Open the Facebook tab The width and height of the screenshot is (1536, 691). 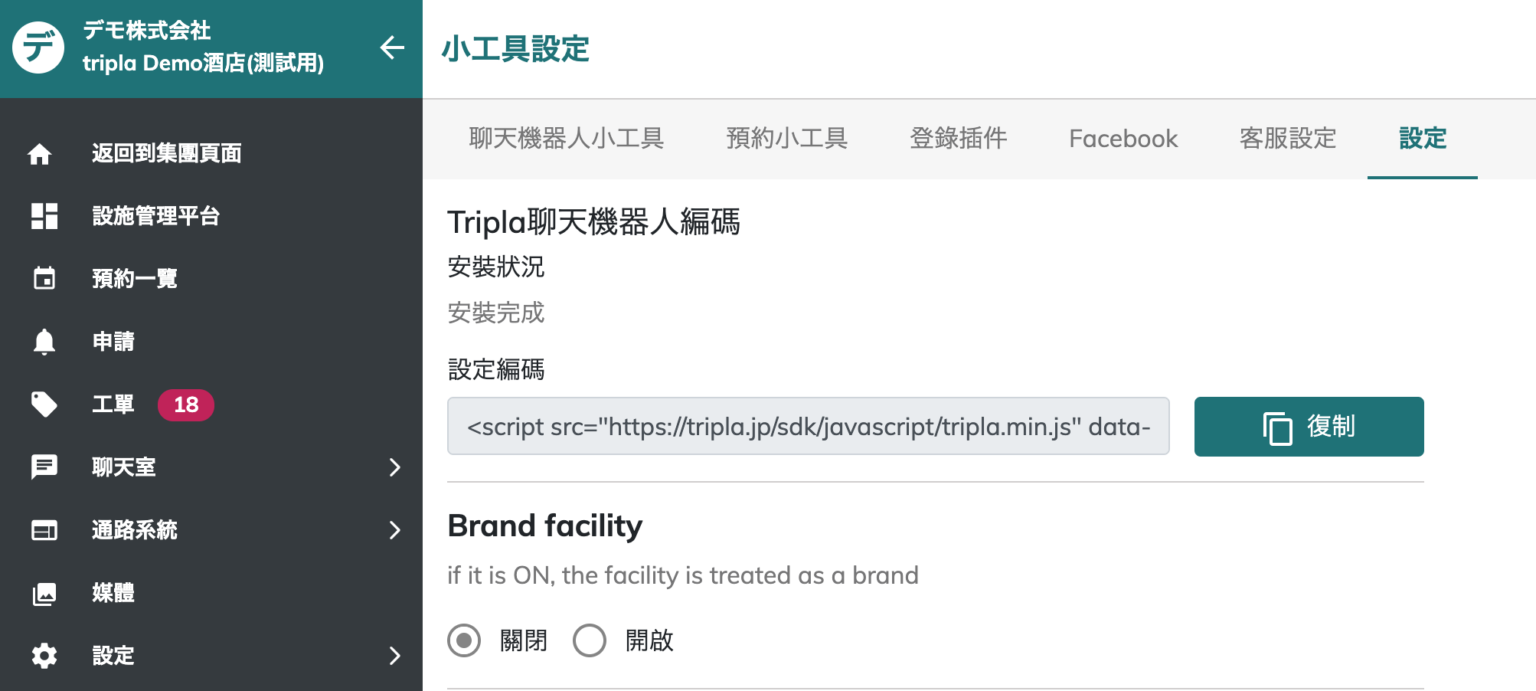1123,138
